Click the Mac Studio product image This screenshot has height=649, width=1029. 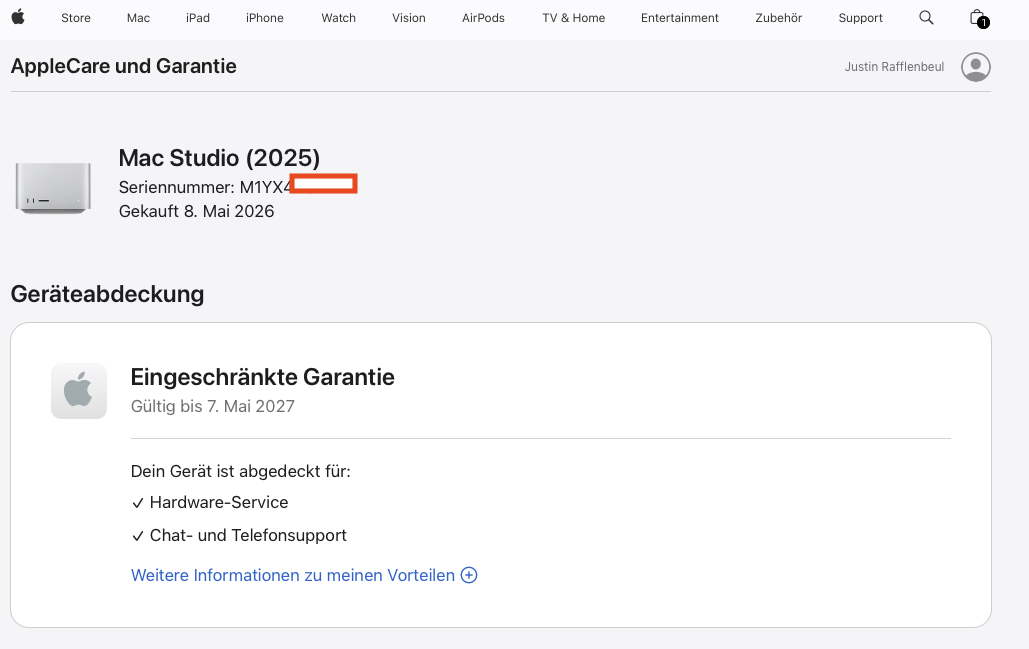pyautogui.click(x=53, y=188)
